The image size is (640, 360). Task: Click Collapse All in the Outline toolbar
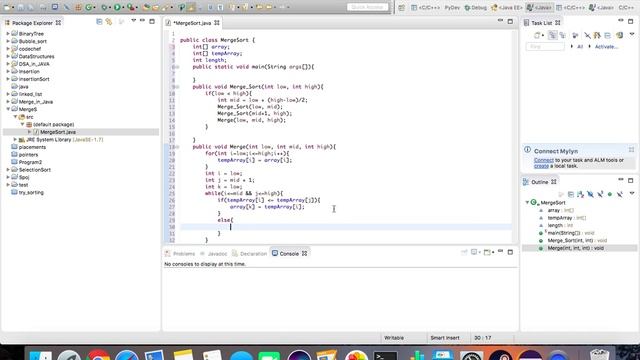(571, 194)
